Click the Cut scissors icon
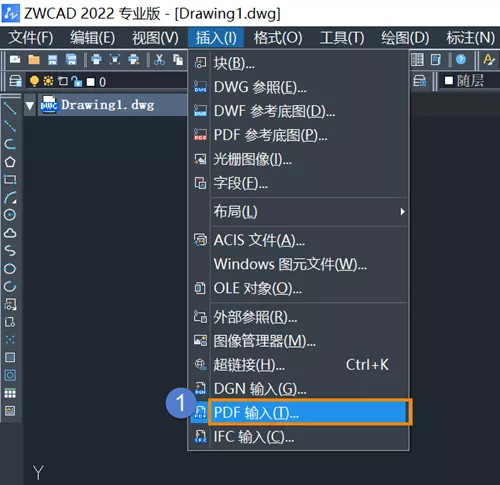The width and height of the screenshot is (500, 485). [159, 60]
